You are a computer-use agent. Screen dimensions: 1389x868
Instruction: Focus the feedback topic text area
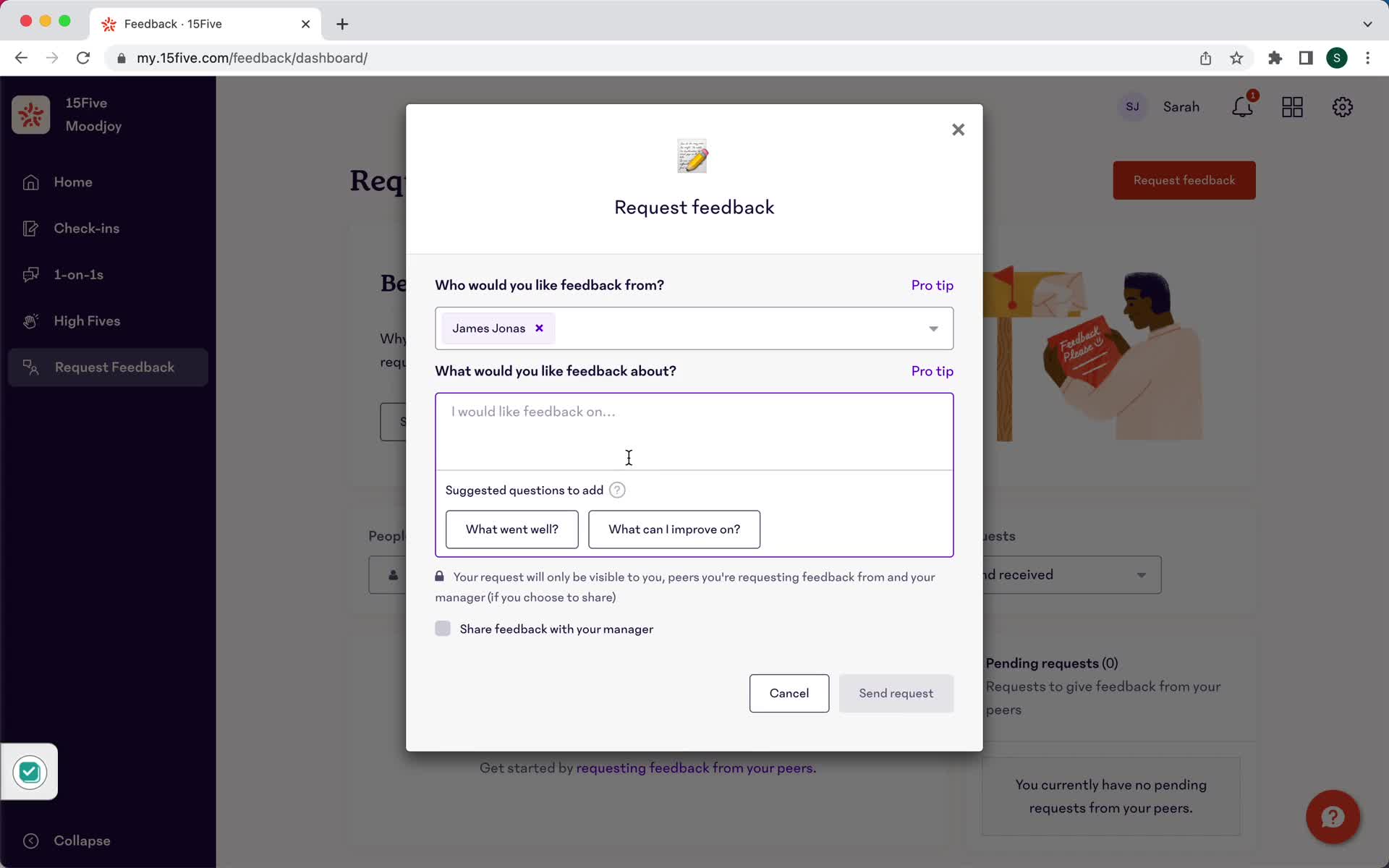point(694,432)
